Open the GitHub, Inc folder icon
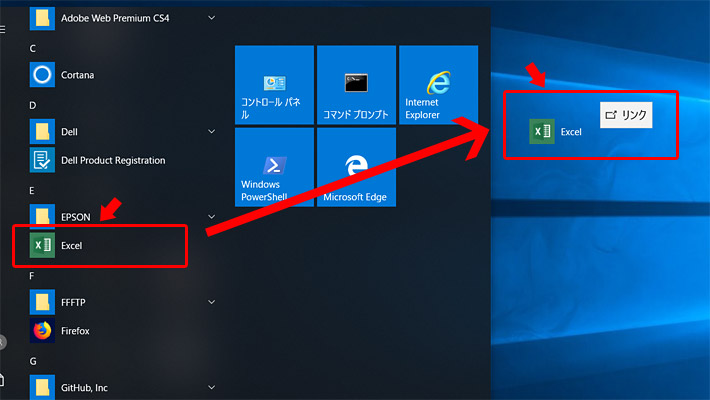710x400 pixels. [x=42, y=387]
